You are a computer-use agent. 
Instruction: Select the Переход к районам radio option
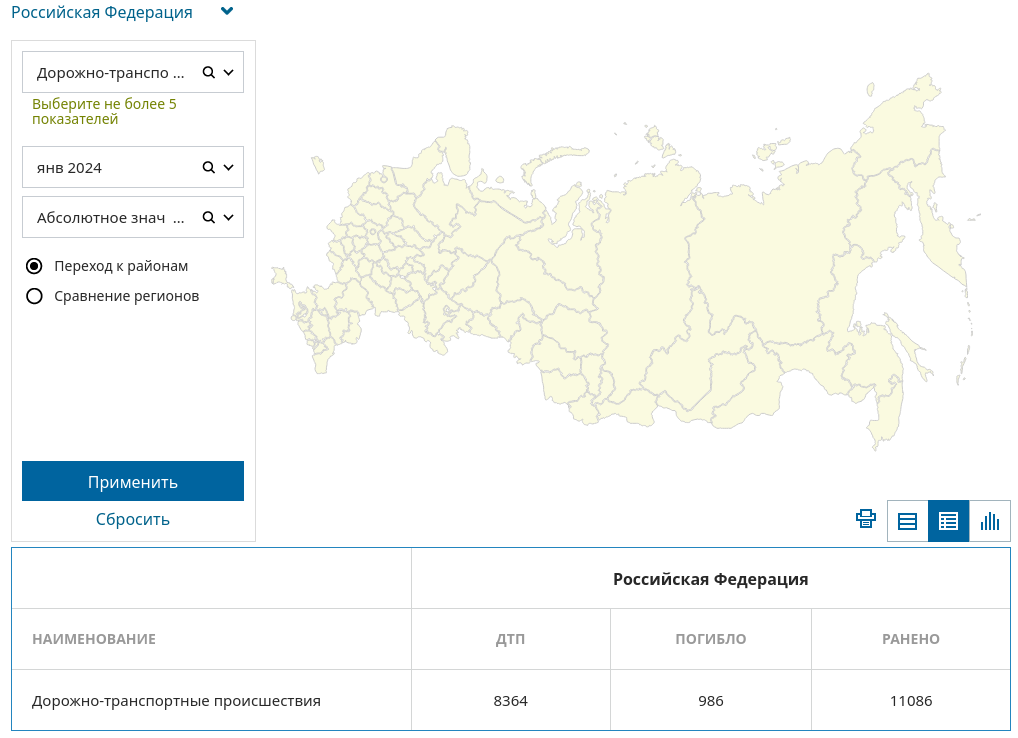pos(35,266)
